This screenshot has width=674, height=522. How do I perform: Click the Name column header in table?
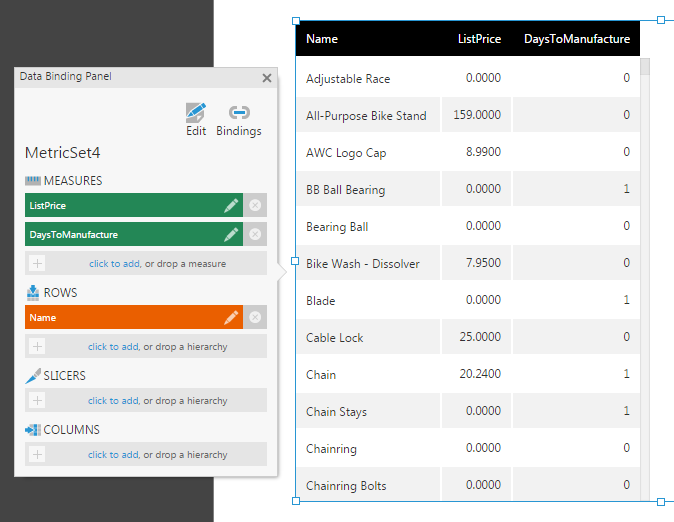pos(322,39)
